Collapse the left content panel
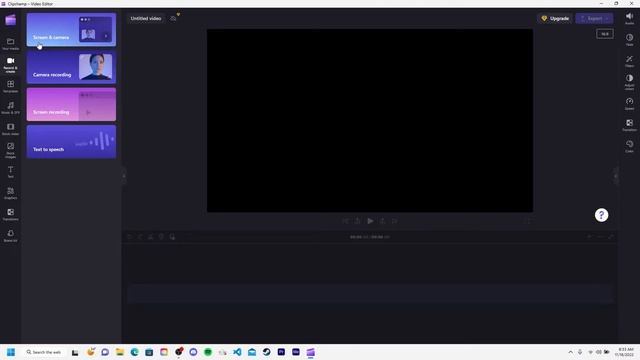 click(x=124, y=176)
